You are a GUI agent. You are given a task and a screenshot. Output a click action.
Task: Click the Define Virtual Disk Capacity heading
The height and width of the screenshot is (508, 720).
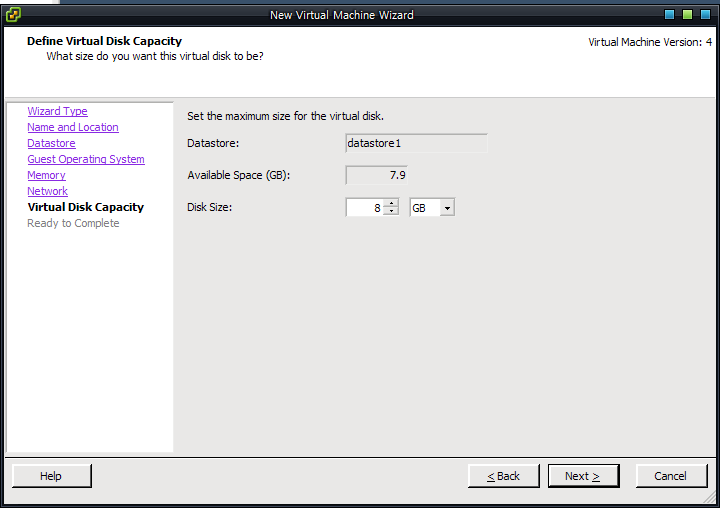pos(104,41)
